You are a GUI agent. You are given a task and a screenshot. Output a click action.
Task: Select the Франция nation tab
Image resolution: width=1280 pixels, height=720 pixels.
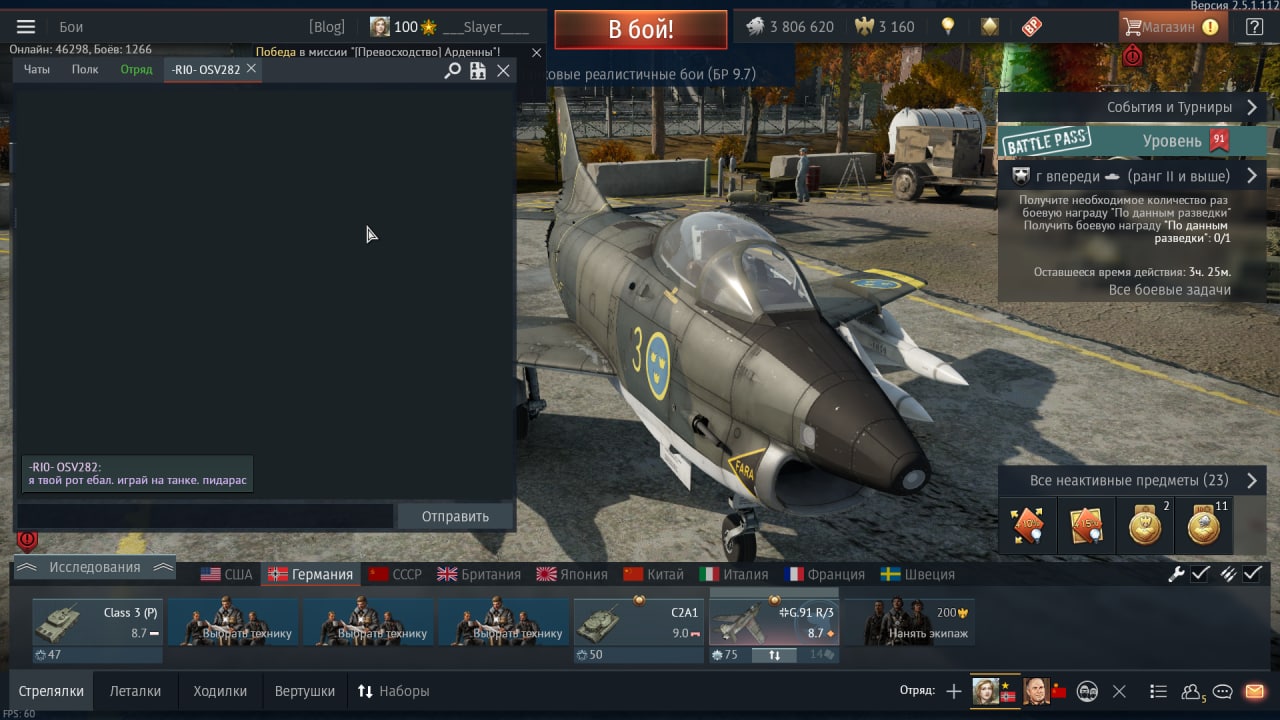pyautogui.click(x=825, y=574)
